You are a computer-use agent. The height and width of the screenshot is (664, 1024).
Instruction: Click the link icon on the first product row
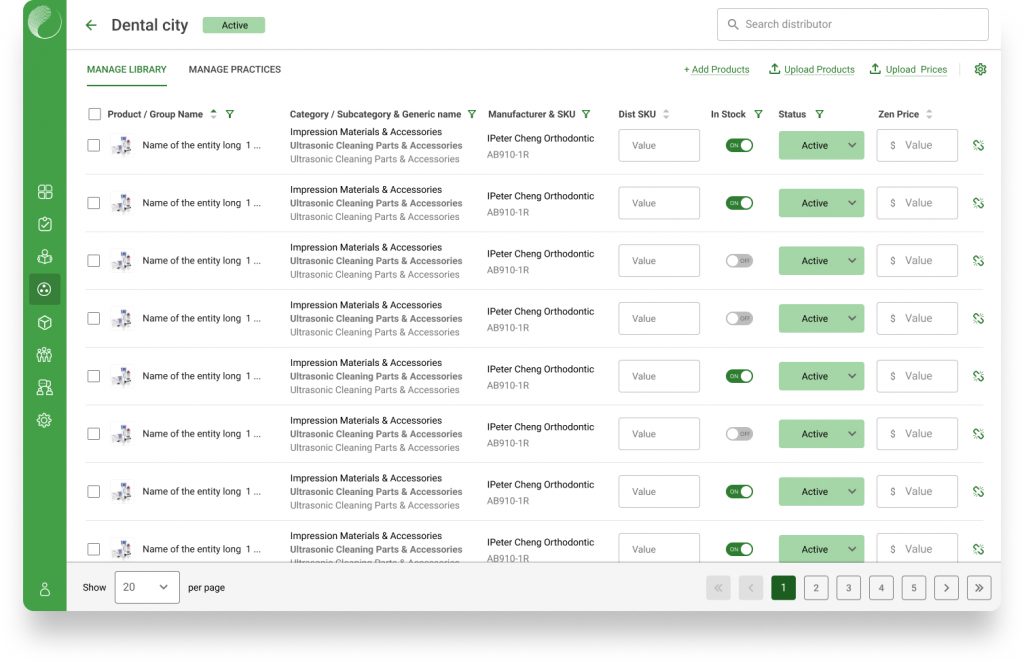tap(978, 145)
